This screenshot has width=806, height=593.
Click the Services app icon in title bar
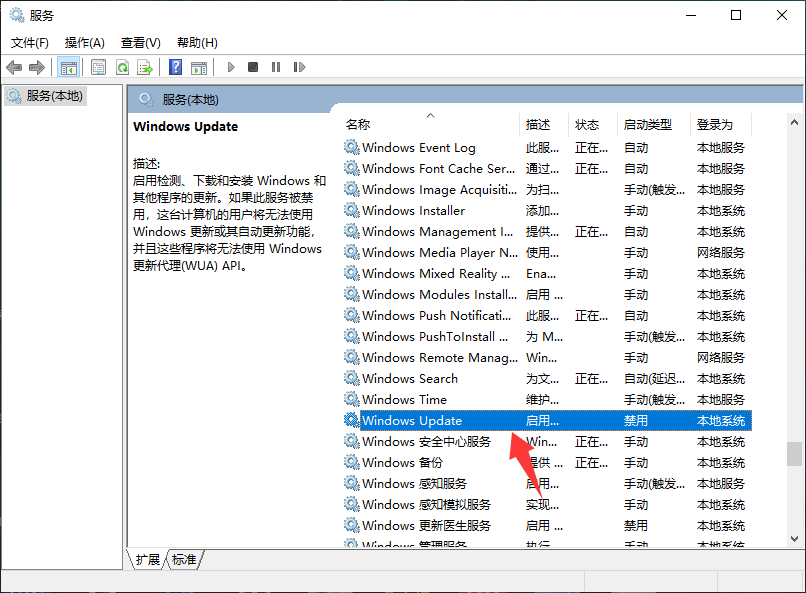coord(17,15)
